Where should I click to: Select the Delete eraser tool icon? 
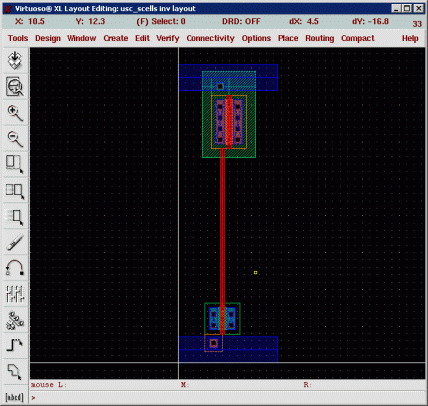15,242
